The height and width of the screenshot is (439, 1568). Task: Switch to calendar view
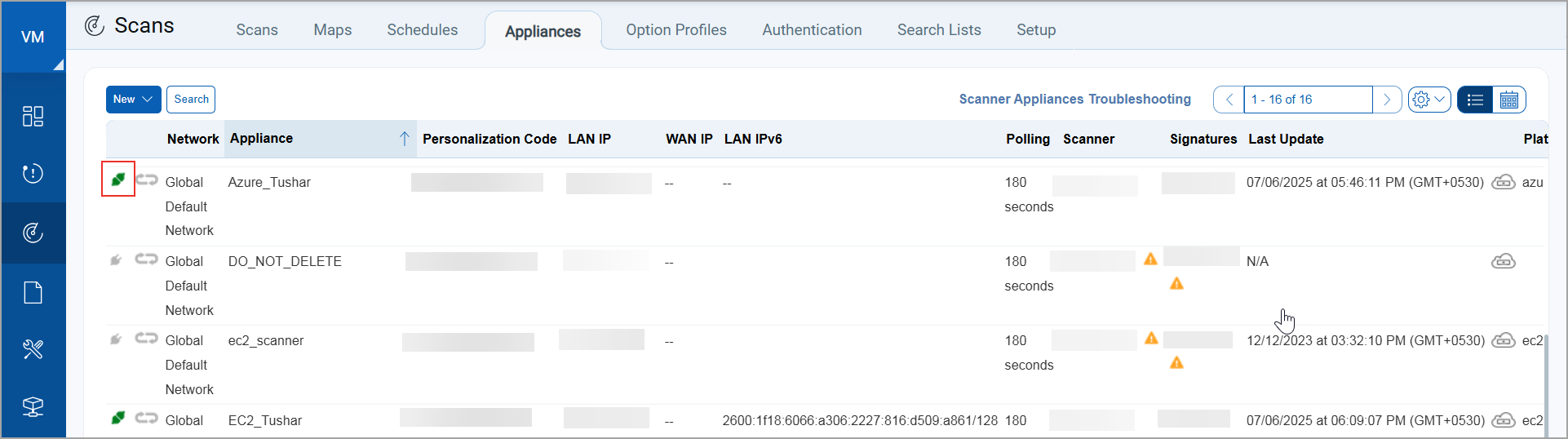1508,100
